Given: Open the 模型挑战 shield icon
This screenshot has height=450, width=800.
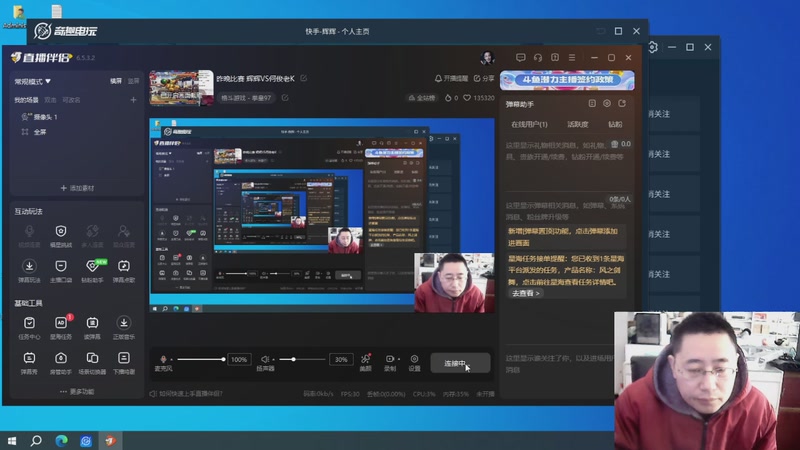Looking at the screenshot, I should click(x=61, y=236).
